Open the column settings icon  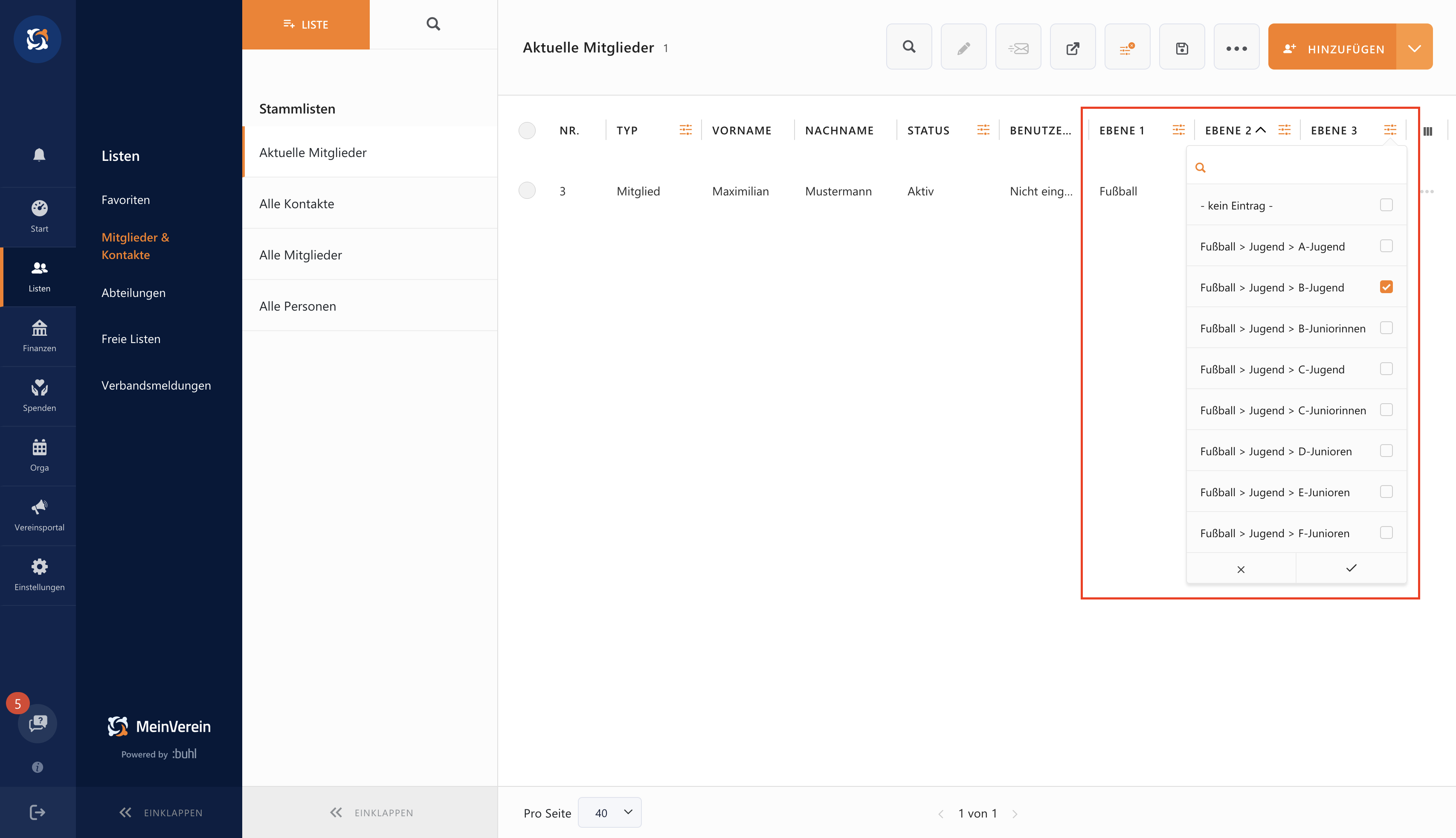[1427, 131]
